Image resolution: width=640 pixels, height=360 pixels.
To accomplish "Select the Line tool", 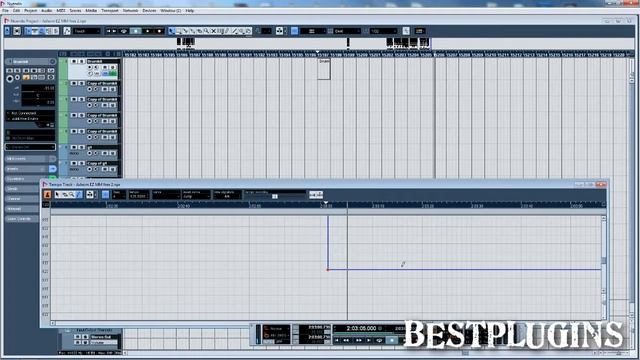I will point(234,31).
